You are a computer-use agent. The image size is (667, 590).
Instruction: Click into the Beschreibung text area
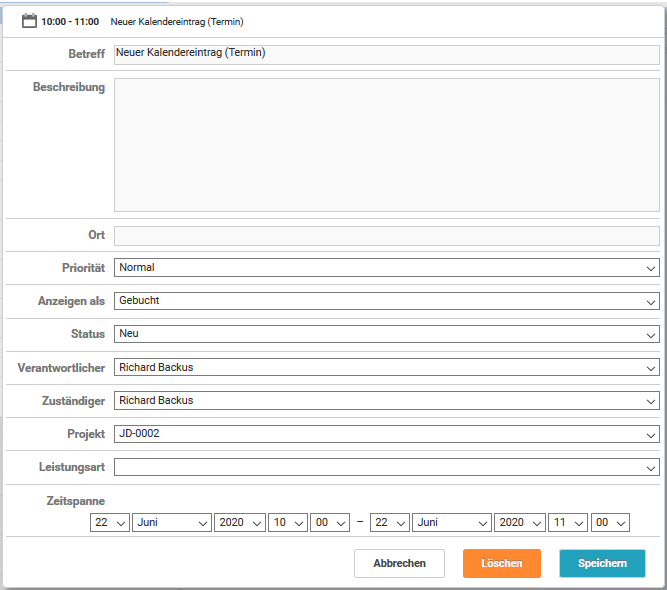point(386,145)
